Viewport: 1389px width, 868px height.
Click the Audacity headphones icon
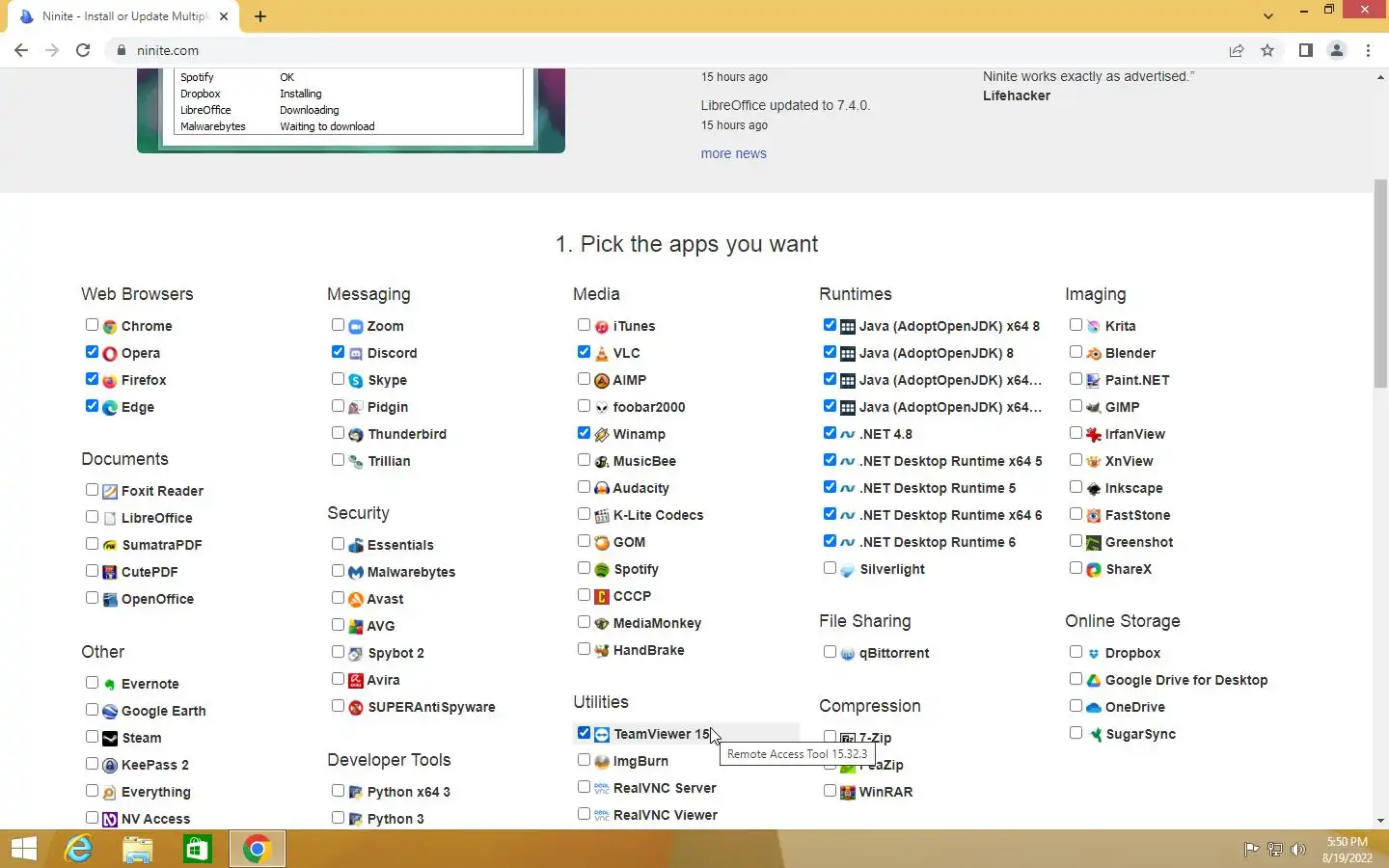[602, 489]
